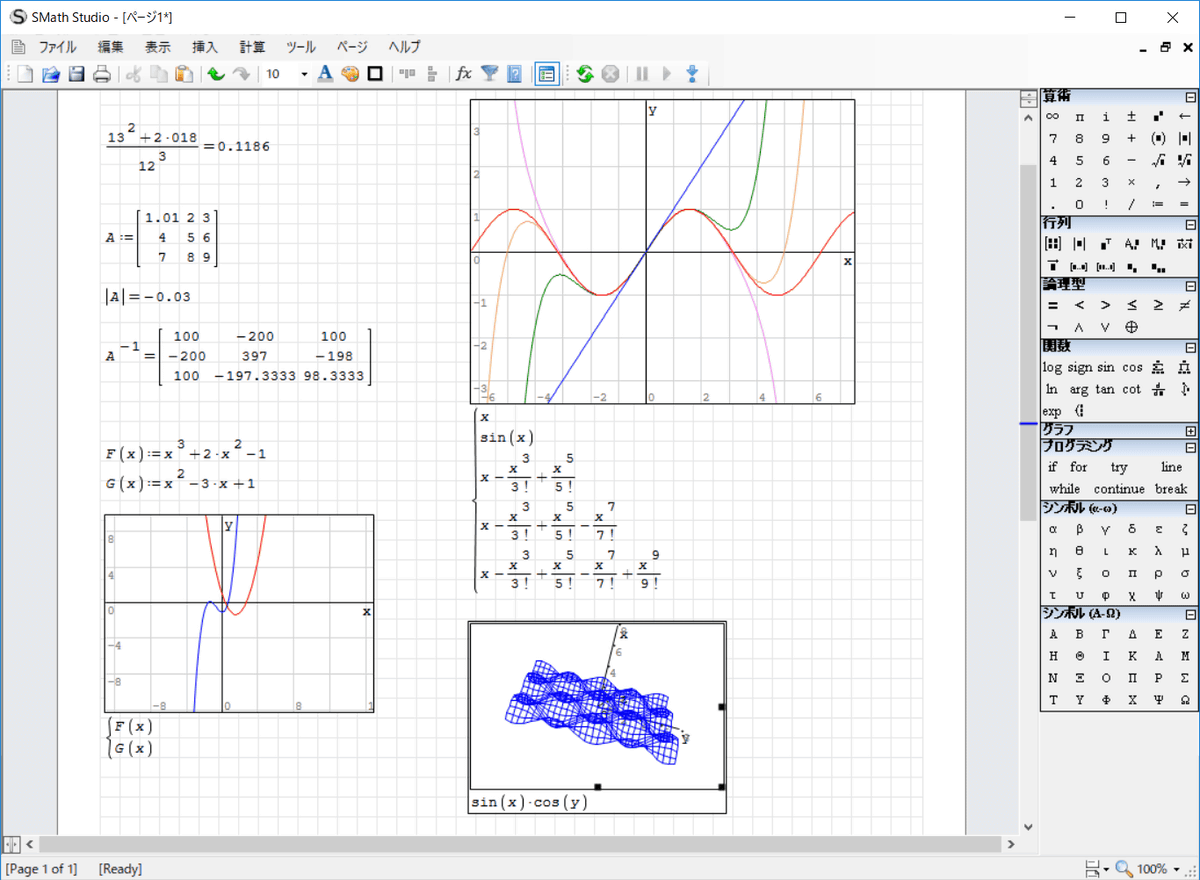Insert the exp function

[1052, 411]
